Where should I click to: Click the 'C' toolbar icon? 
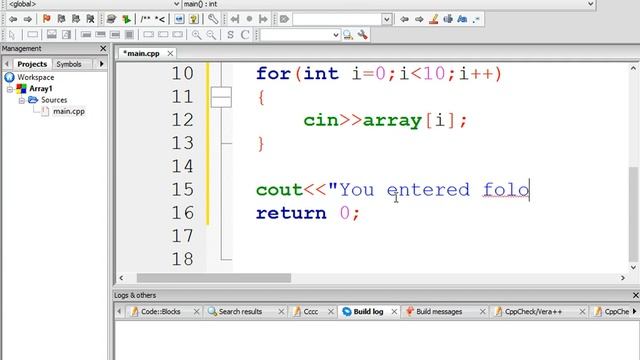click(x=245, y=35)
